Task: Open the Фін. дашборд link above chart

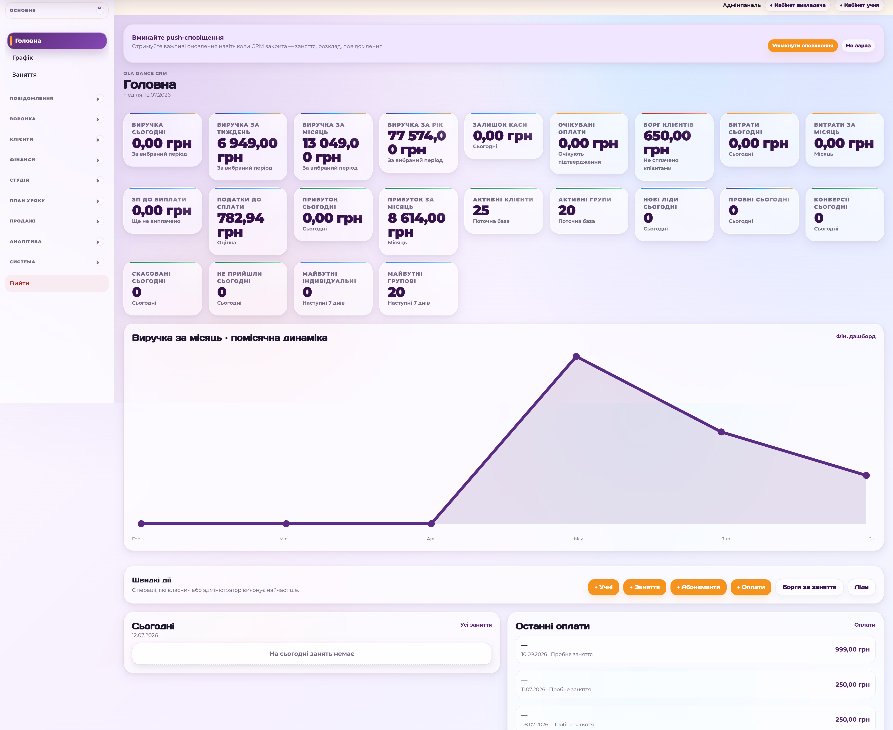Action: pyautogui.click(x=855, y=337)
